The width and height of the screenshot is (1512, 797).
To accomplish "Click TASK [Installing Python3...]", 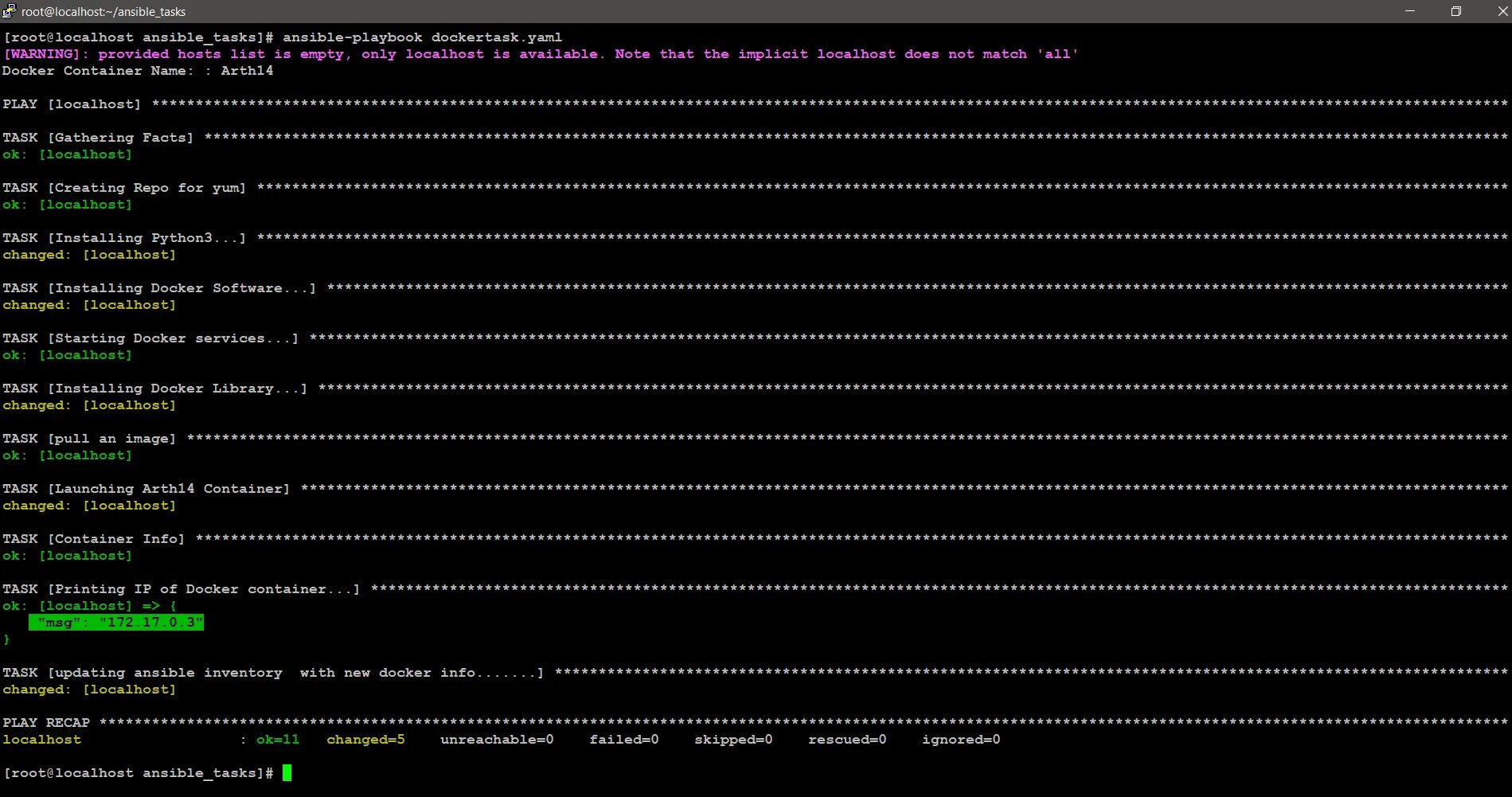I will point(124,238).
